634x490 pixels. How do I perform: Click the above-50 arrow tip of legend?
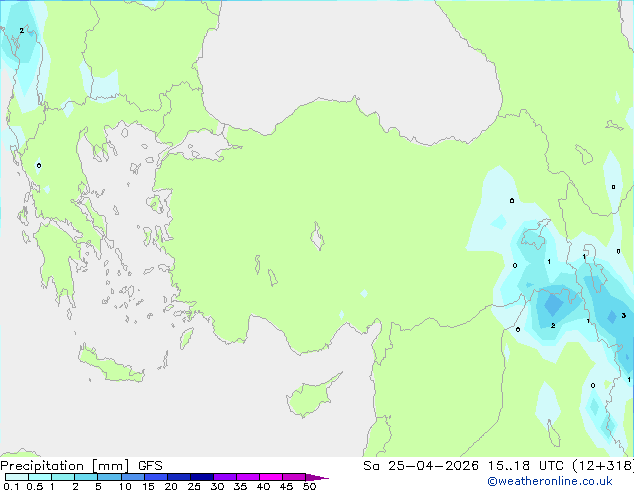[x=317, y=477]
